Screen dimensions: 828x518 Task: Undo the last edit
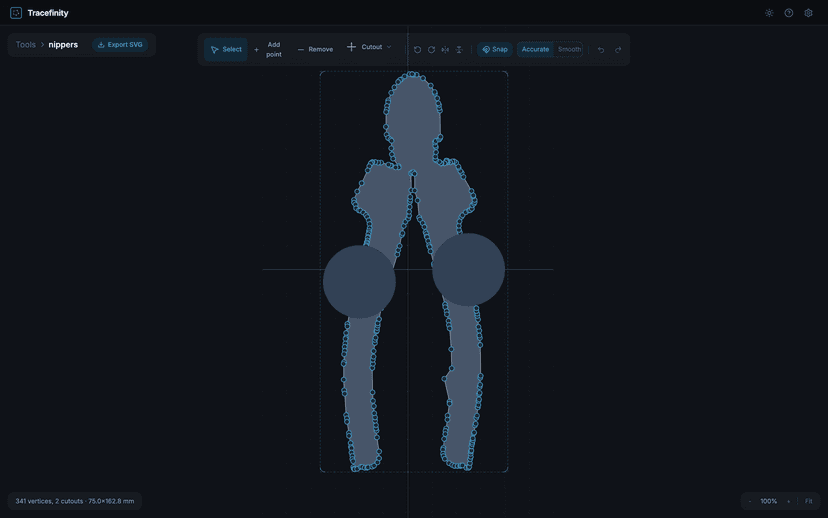(x=601, y=50)
